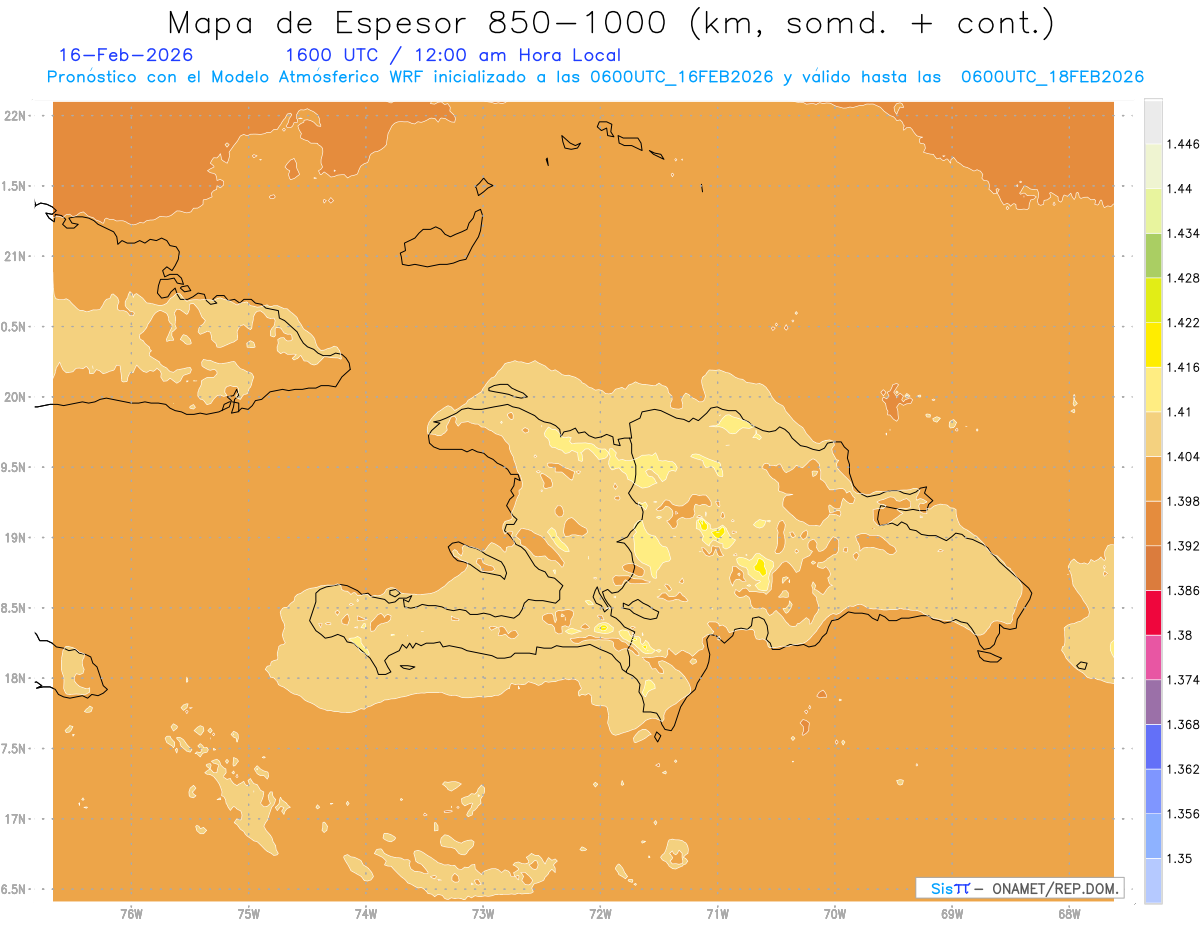Click the legend value '1.392'
1200x927 pixels.
click(1182, 546)
